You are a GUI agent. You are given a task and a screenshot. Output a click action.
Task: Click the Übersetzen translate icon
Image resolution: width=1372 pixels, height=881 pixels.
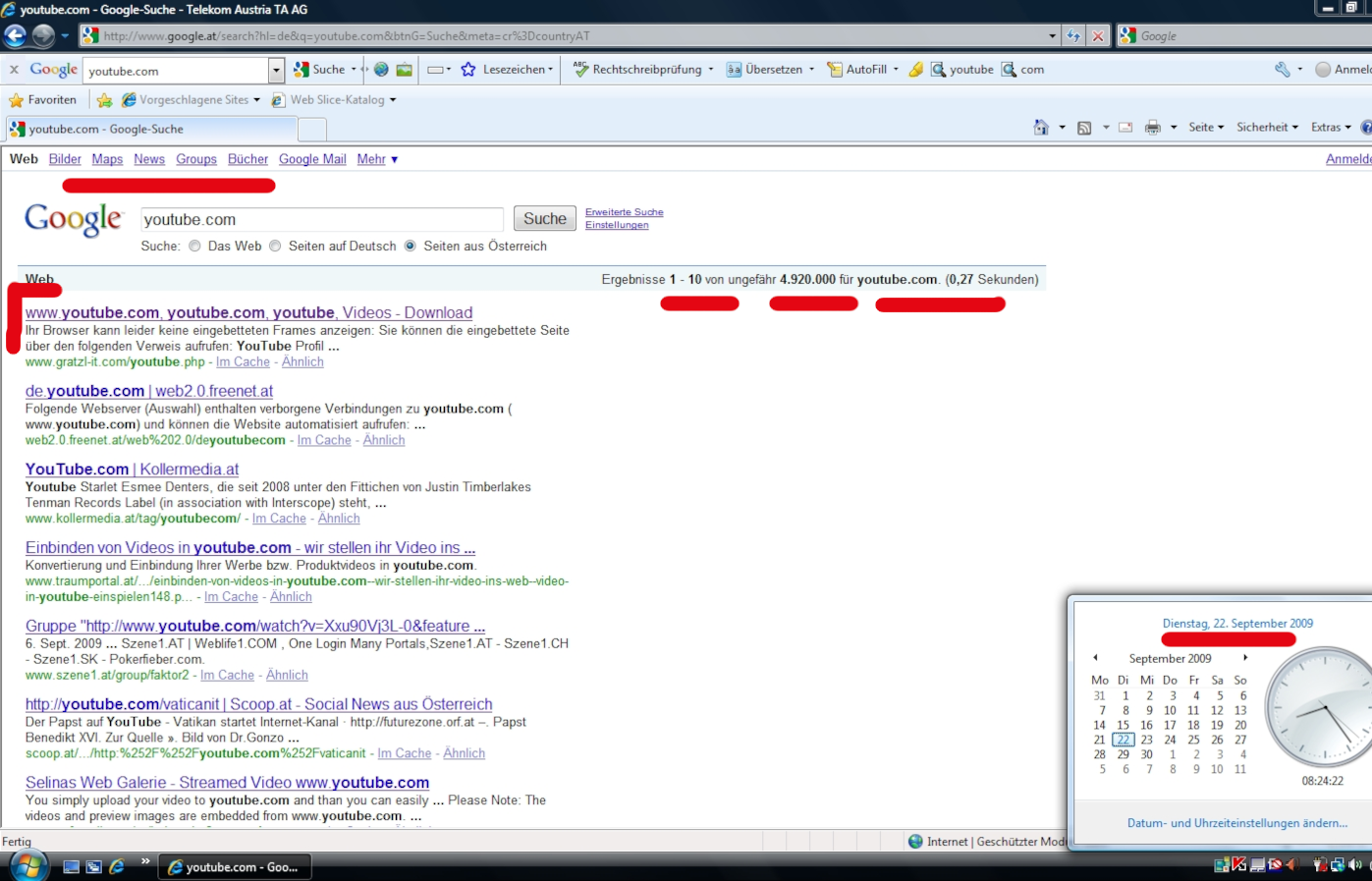[734, 70]
